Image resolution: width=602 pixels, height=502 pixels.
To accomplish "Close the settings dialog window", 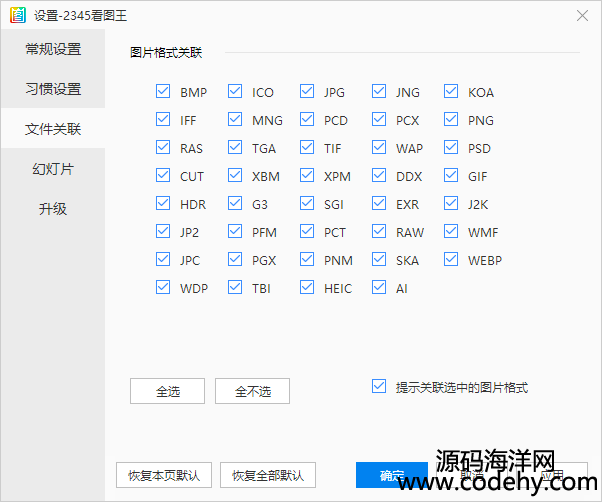I will coord(582,15).
